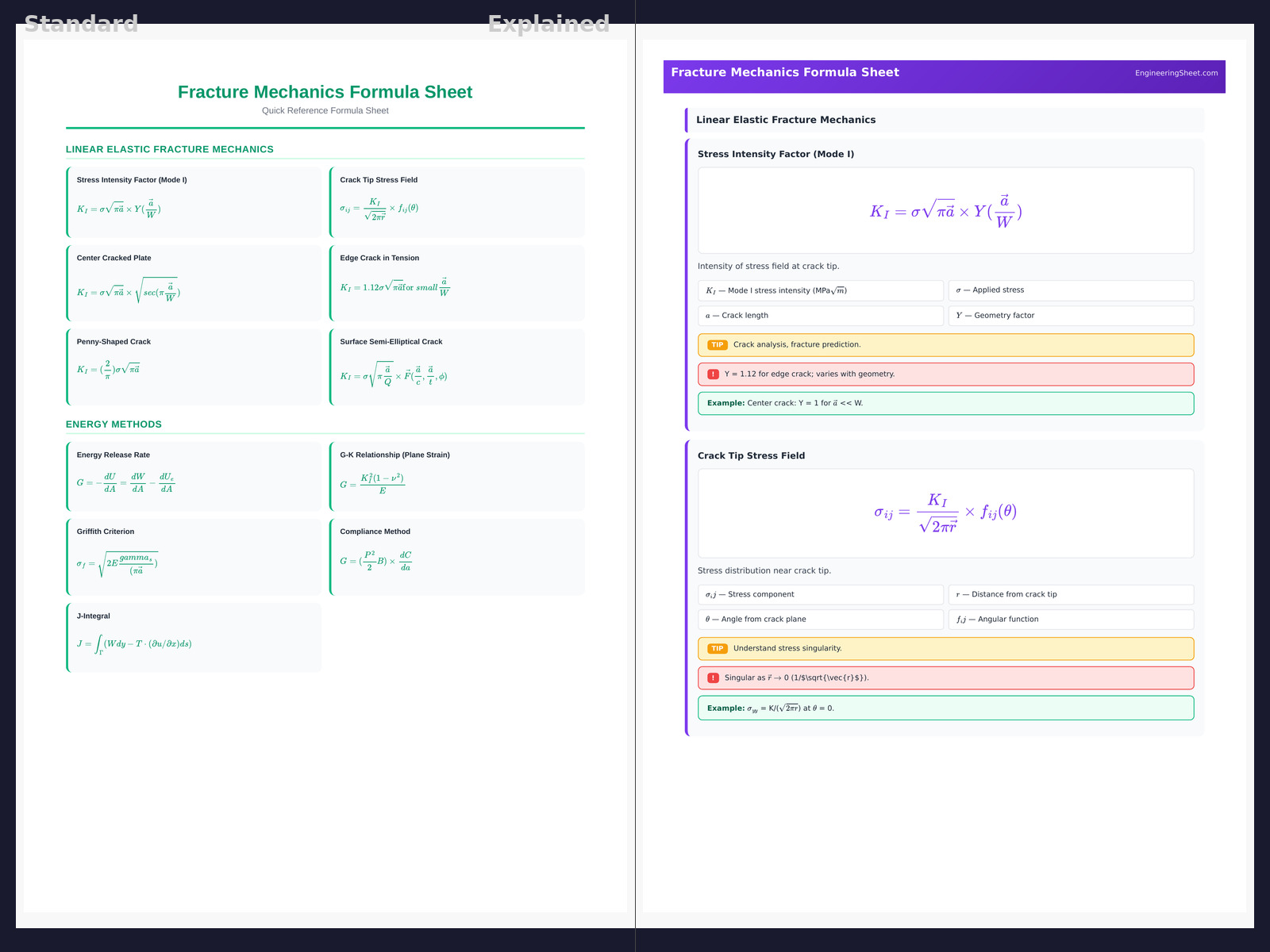
Task: Open the Surface Semi-Elliptical Crack card
Action: click(457, 367)
